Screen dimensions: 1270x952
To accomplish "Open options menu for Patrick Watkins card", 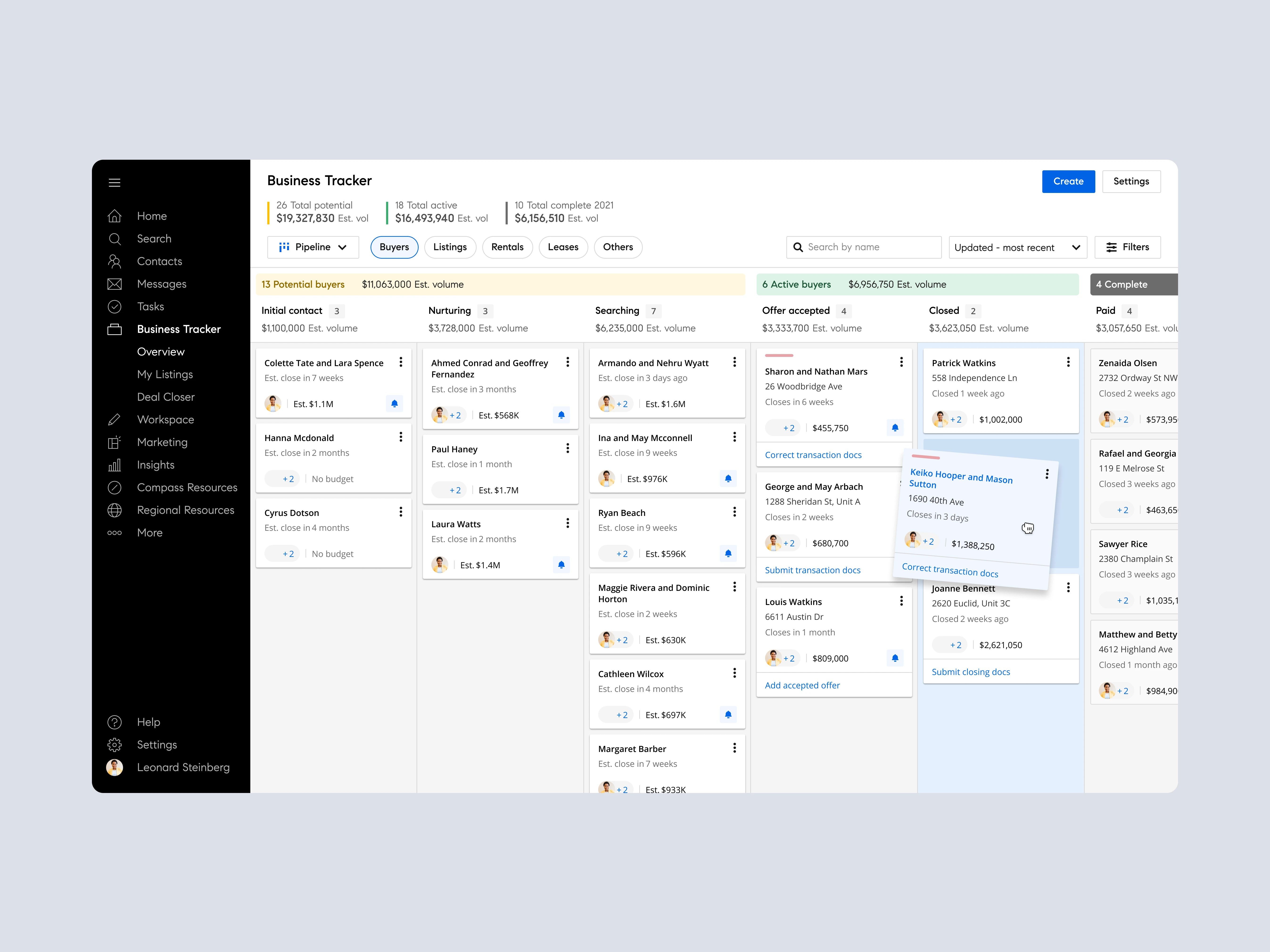I will tap(1068, 362).
